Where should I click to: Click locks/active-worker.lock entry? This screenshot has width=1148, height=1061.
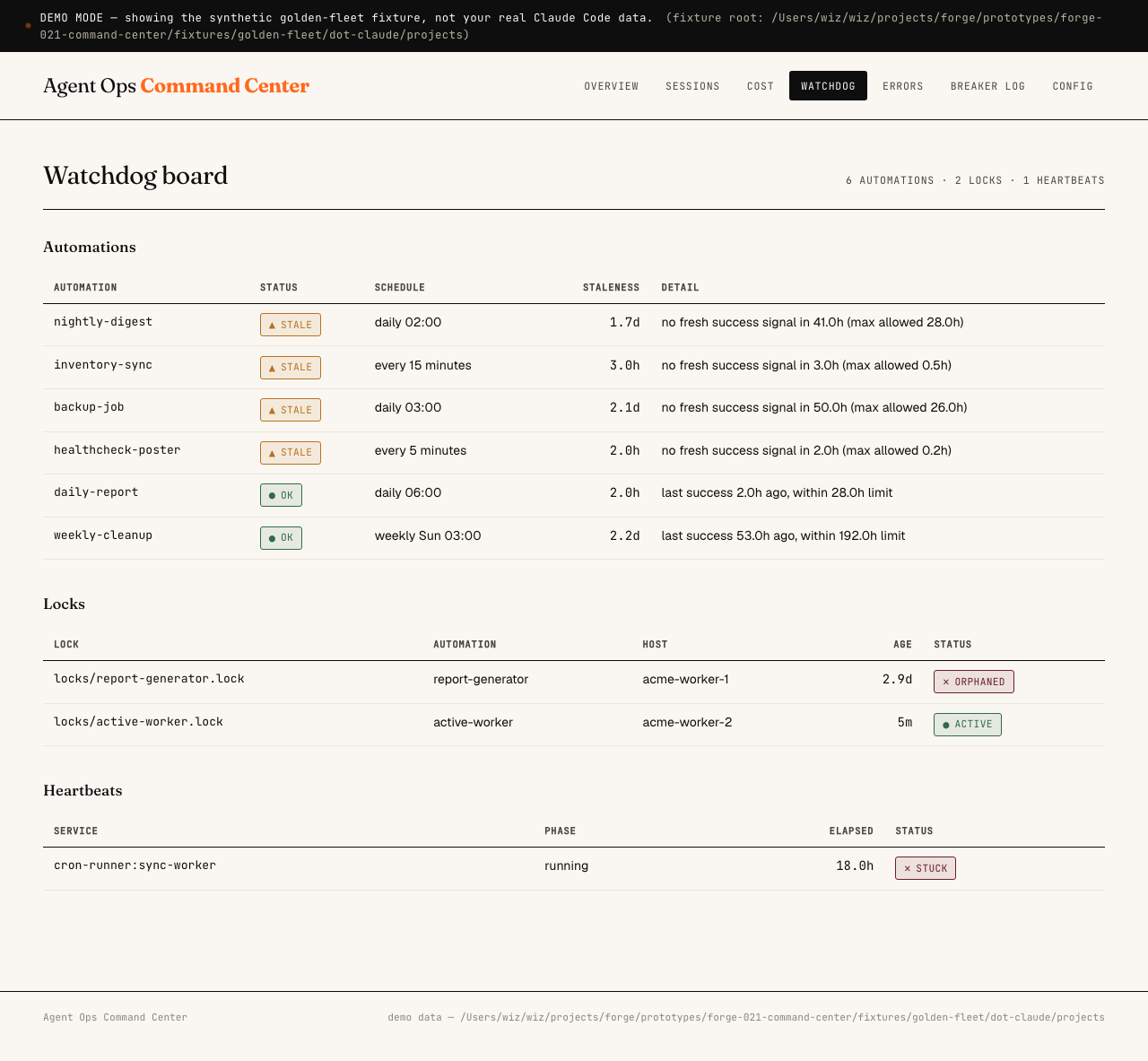pyautogui.click(x=138, y=722)
